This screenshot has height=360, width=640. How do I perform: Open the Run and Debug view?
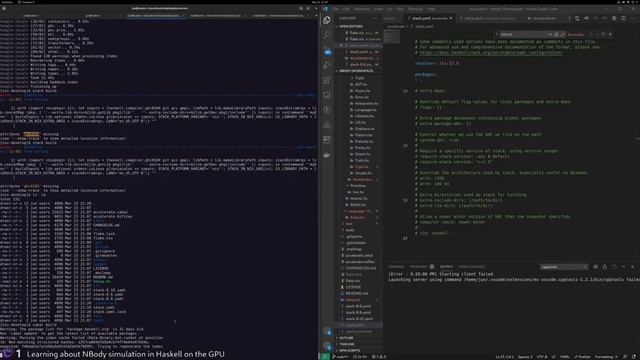click(x=327, y=65)
